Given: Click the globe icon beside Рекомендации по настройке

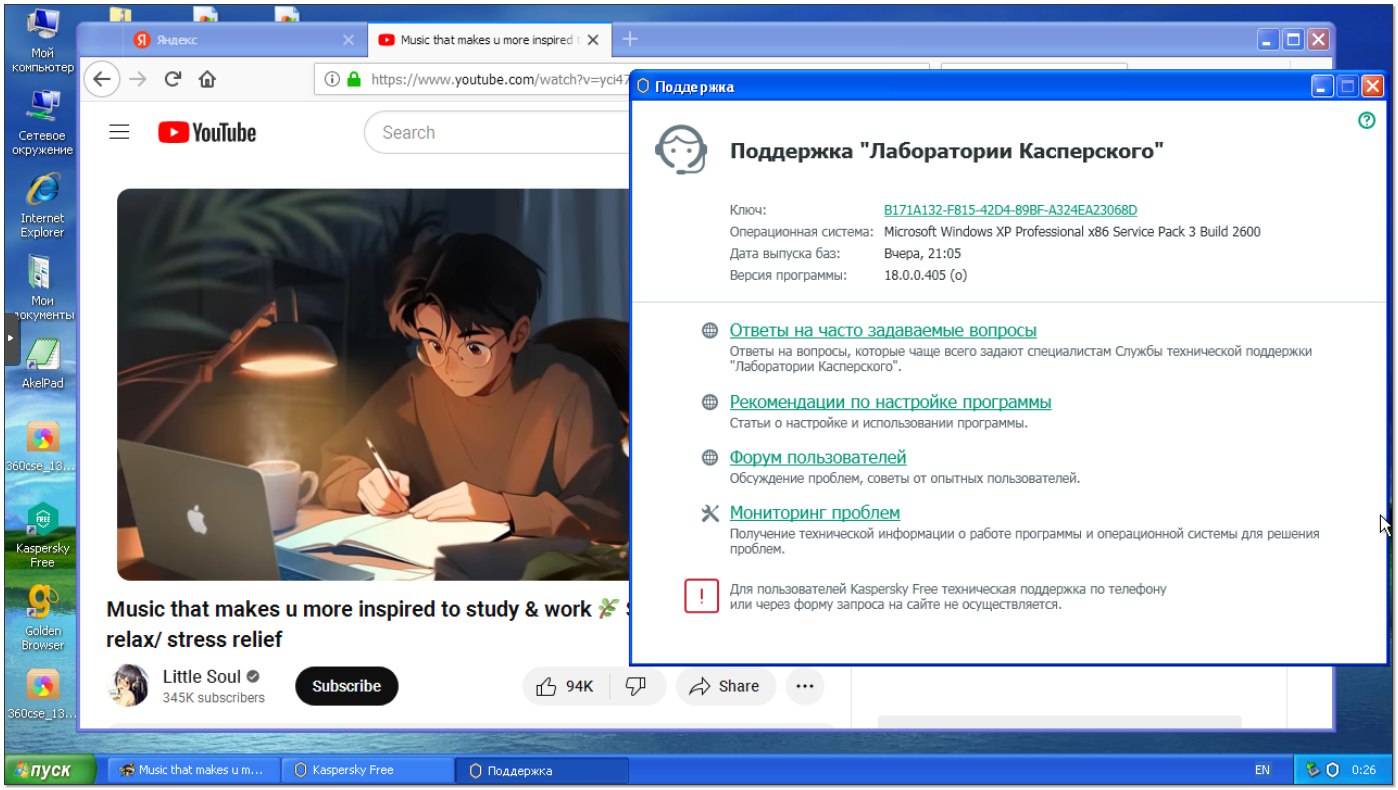Looking at the screenshot, I should click(x=710, y=403).
